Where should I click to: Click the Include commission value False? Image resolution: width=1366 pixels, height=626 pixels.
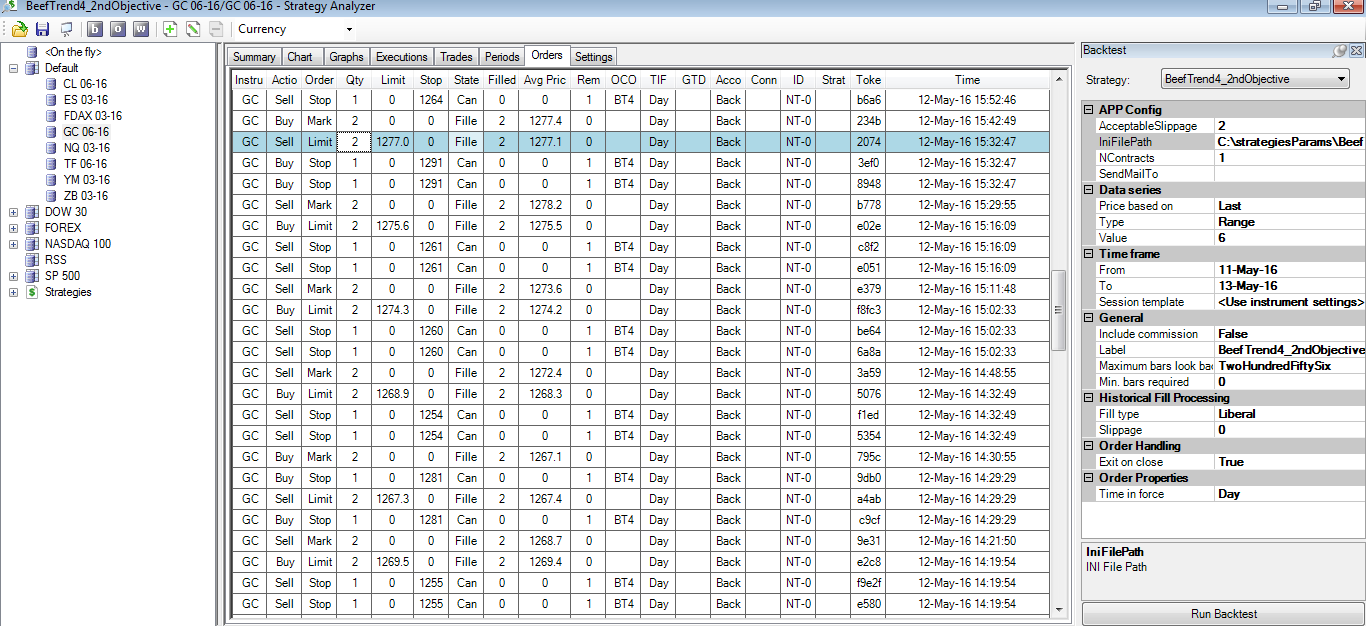click(x=1289, y=334)
